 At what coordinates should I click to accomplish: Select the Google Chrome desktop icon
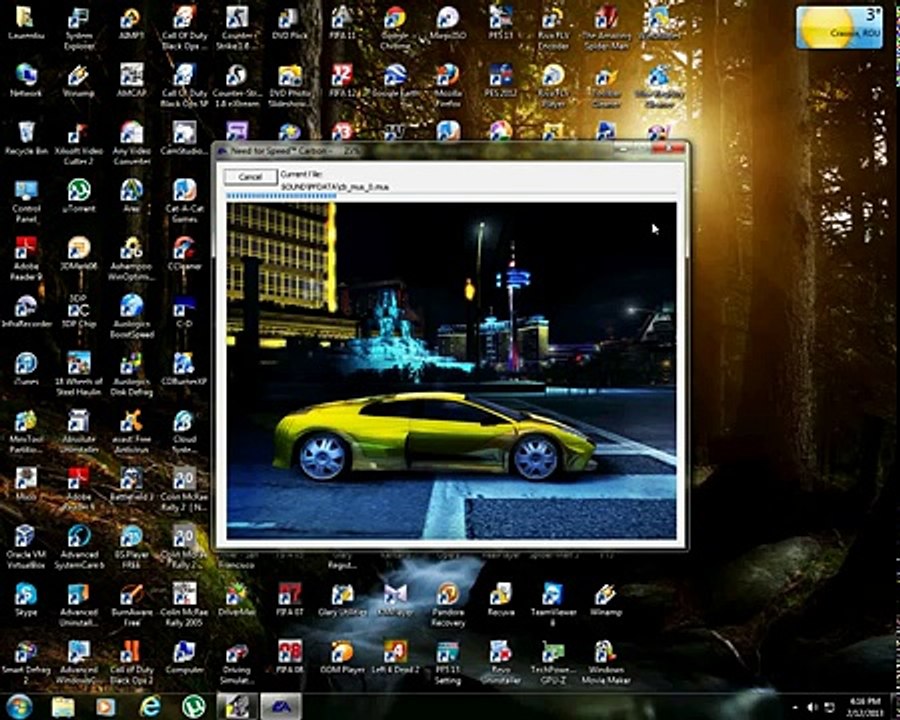(x=395, y=28)
